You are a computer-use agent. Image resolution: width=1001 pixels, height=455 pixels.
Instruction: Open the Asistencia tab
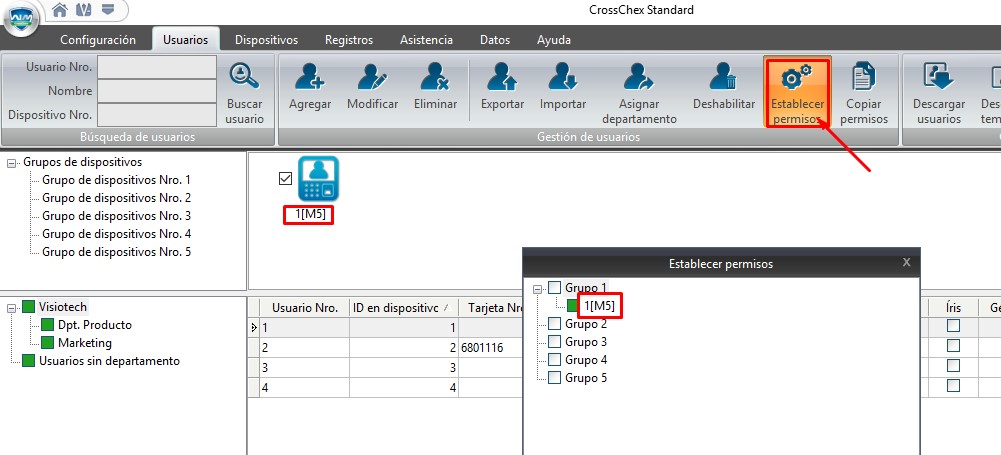[426, 40]
